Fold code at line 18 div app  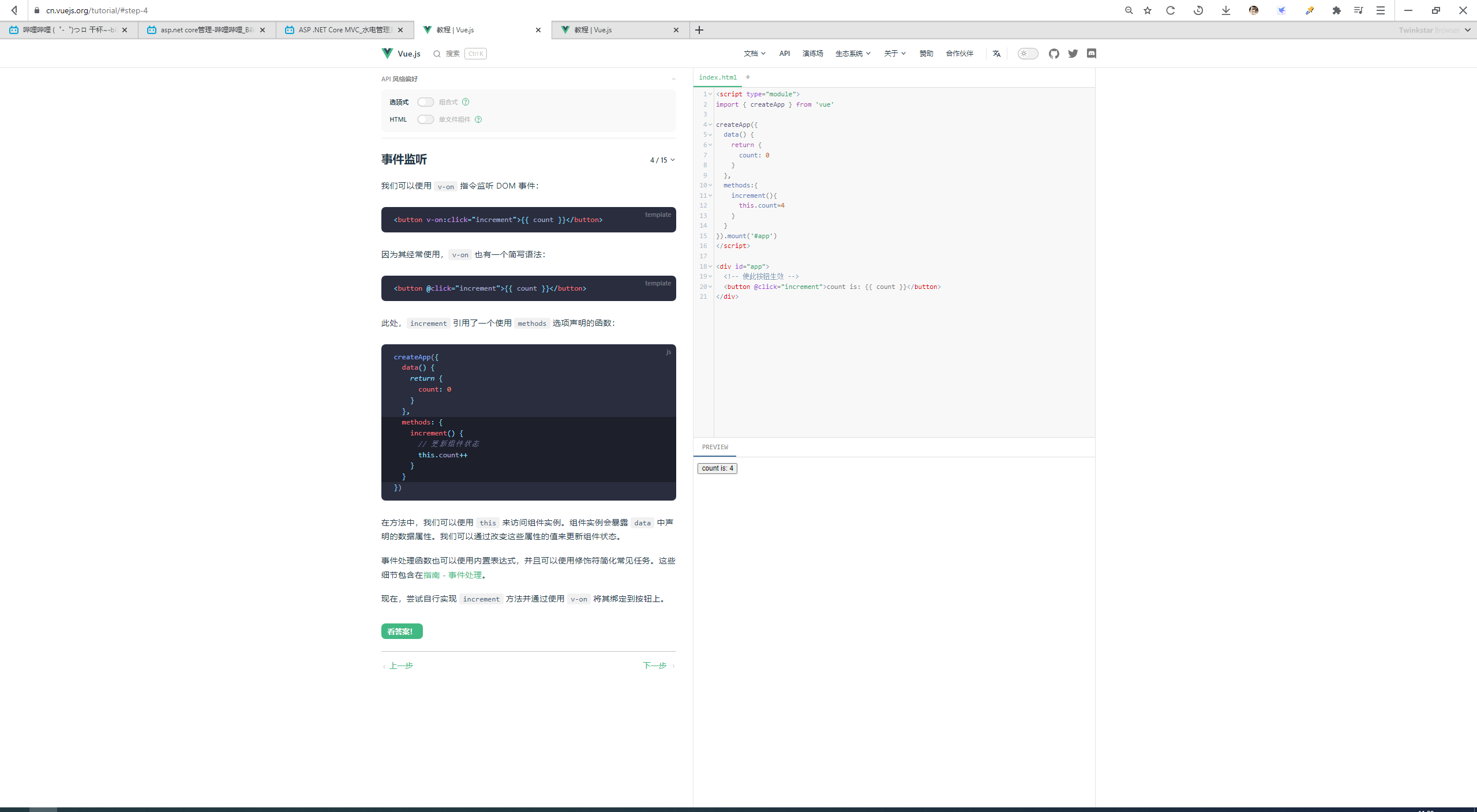click(x=710, y=266)
